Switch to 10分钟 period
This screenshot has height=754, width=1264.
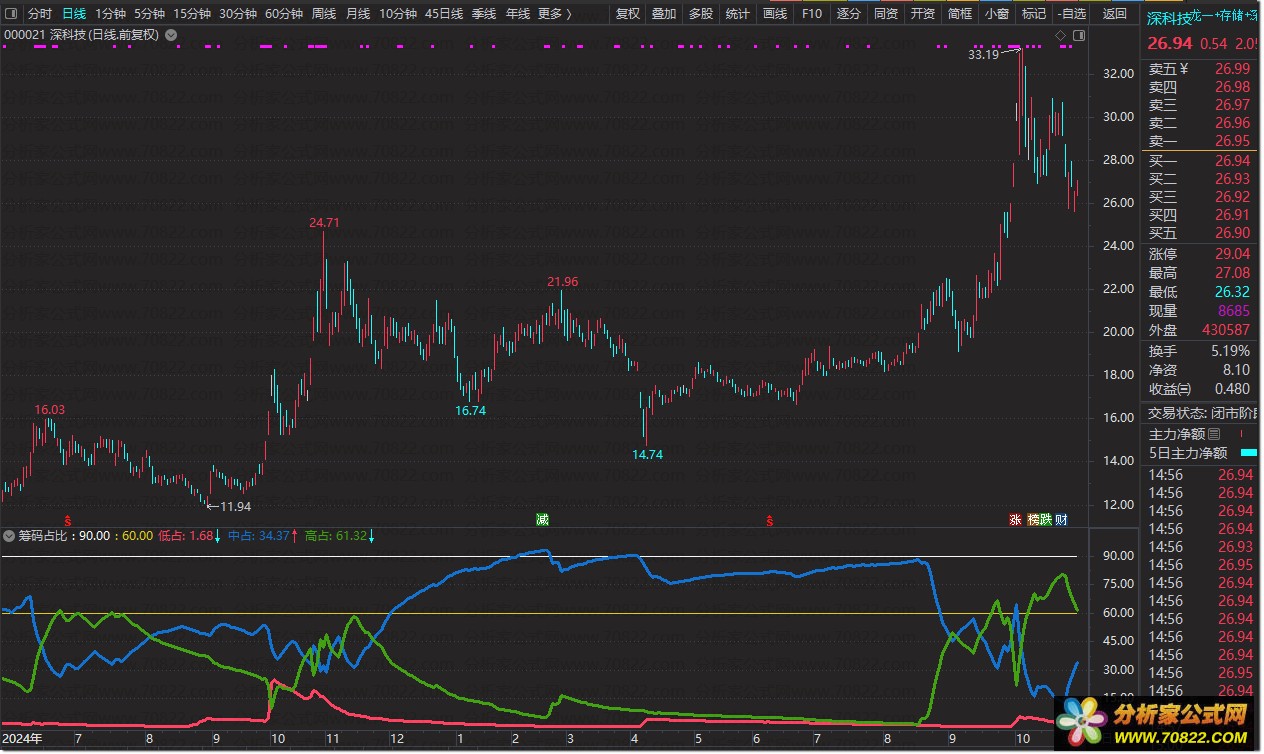(398, 14)
